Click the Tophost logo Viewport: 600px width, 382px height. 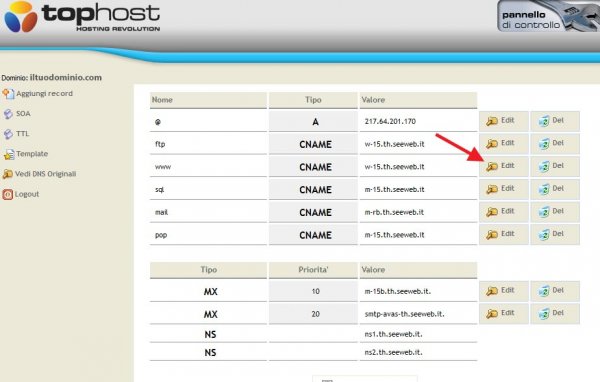click(x=82, y=17)
